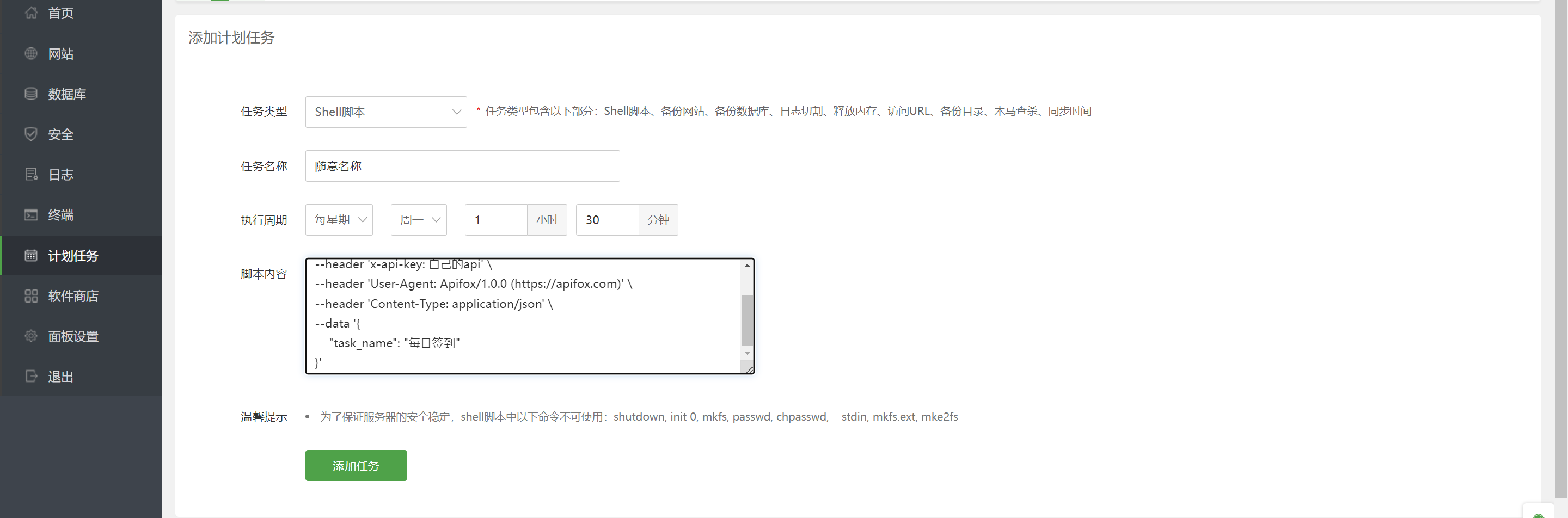Image resolution: width=1568 pixels, height=518 pixels.
Task: Click the script textarea scrollbar thumb
Action: (x=747, y=319)
